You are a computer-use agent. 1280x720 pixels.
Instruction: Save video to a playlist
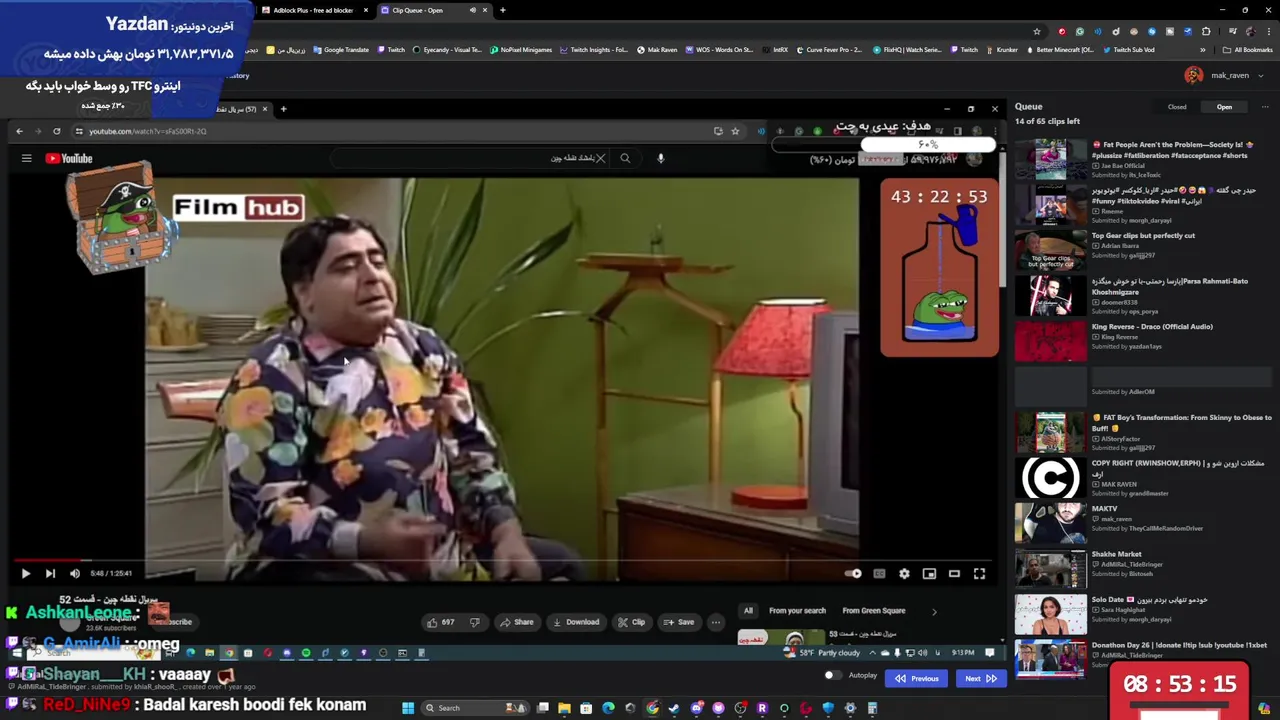(x=679, y=622)
